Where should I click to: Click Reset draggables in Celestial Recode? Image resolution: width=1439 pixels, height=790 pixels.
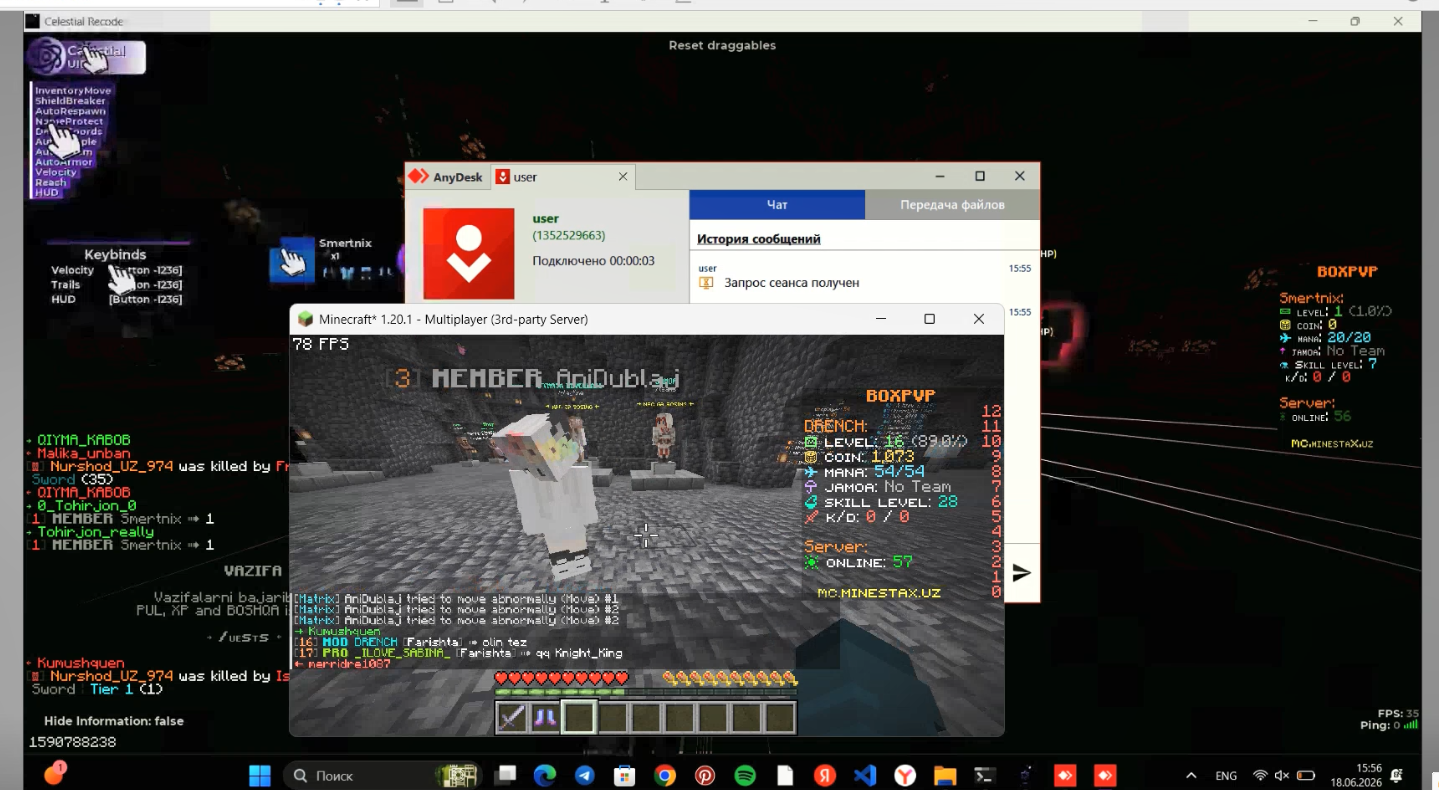point(722,45)
